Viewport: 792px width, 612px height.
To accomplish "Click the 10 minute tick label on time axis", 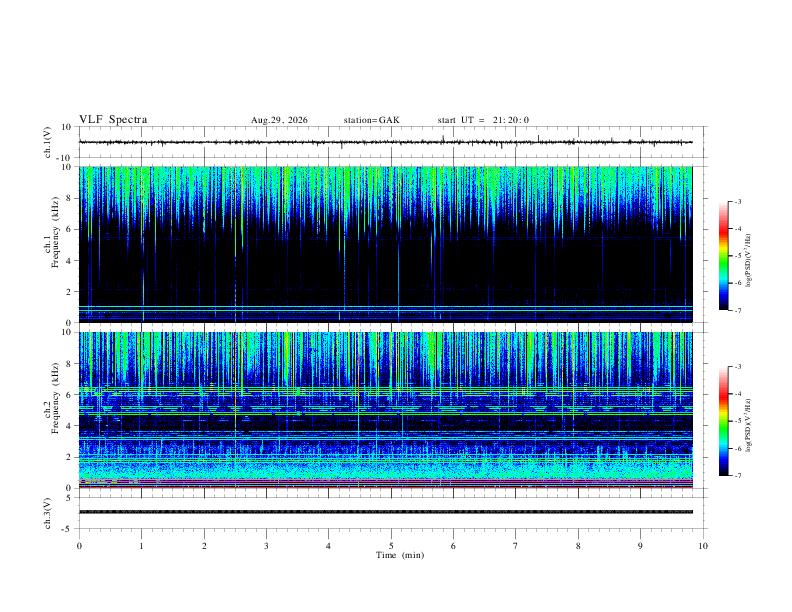I will pos(703,546).
